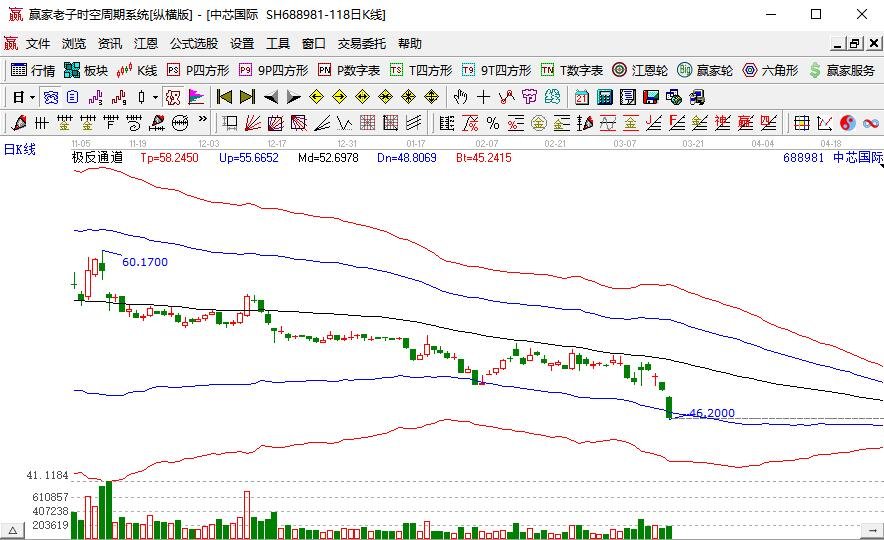The image size is (884, 540).
Task: Click the 极反通道 indicator label
Action: [x=97, y=158]
